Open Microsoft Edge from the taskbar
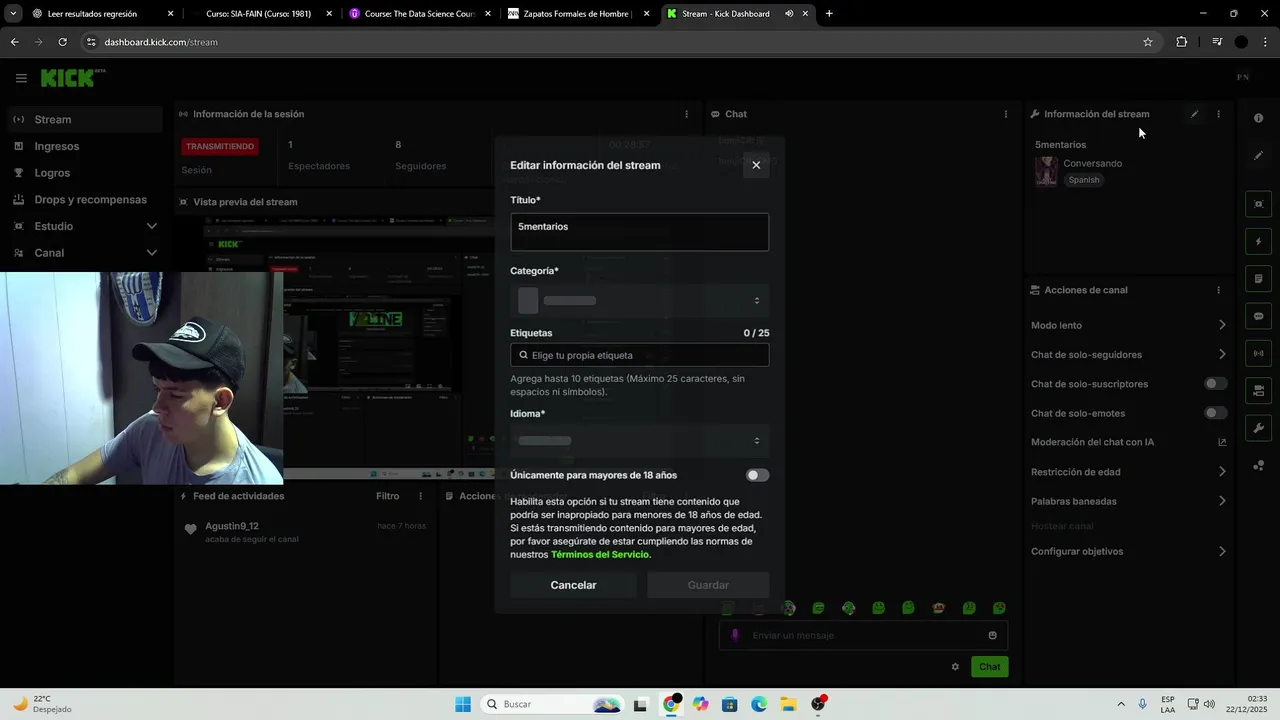 coord(759,704)
